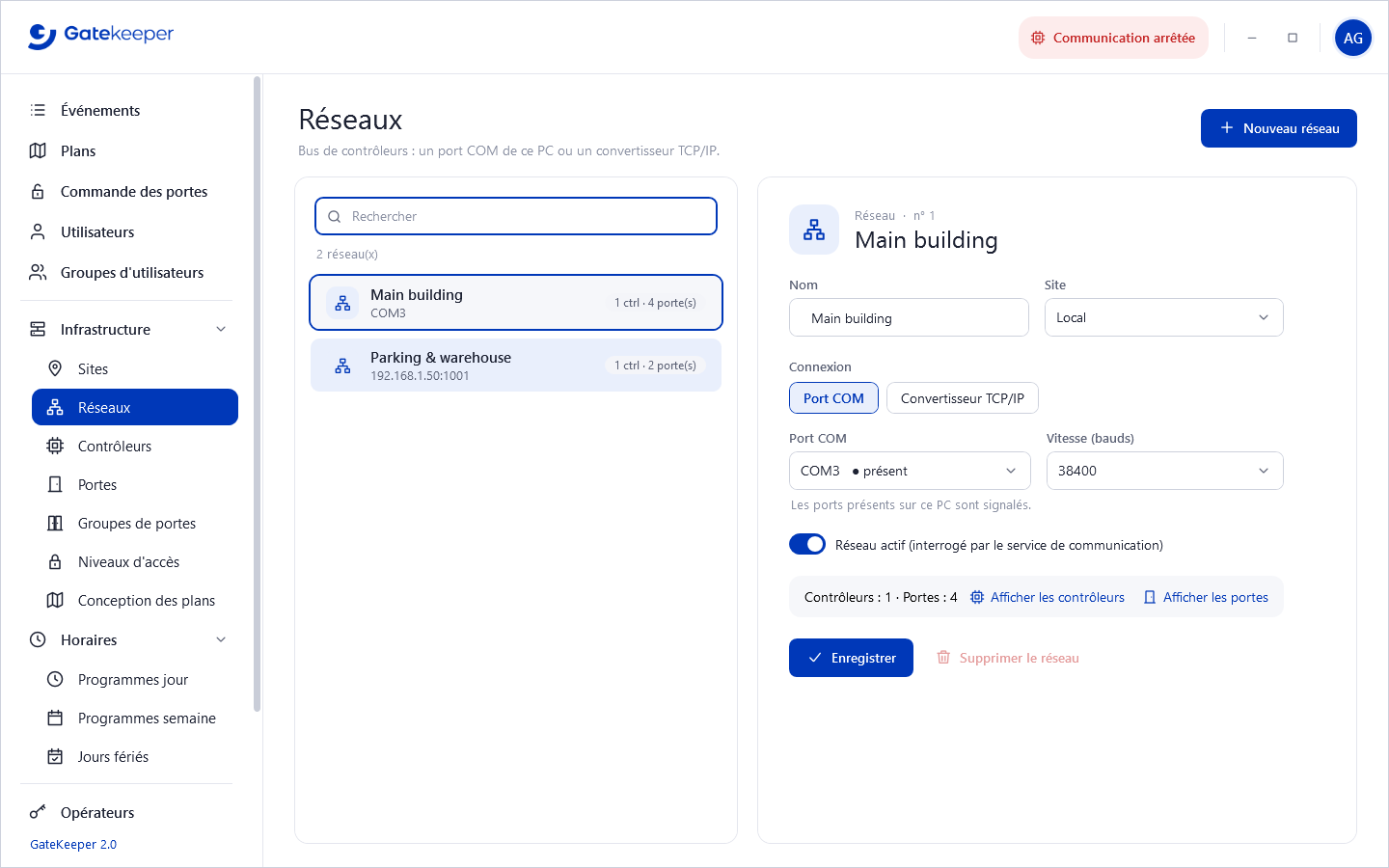Click the Jours fériés calendar icon
The image size is (1389, 868).
[x=55, y=756]
